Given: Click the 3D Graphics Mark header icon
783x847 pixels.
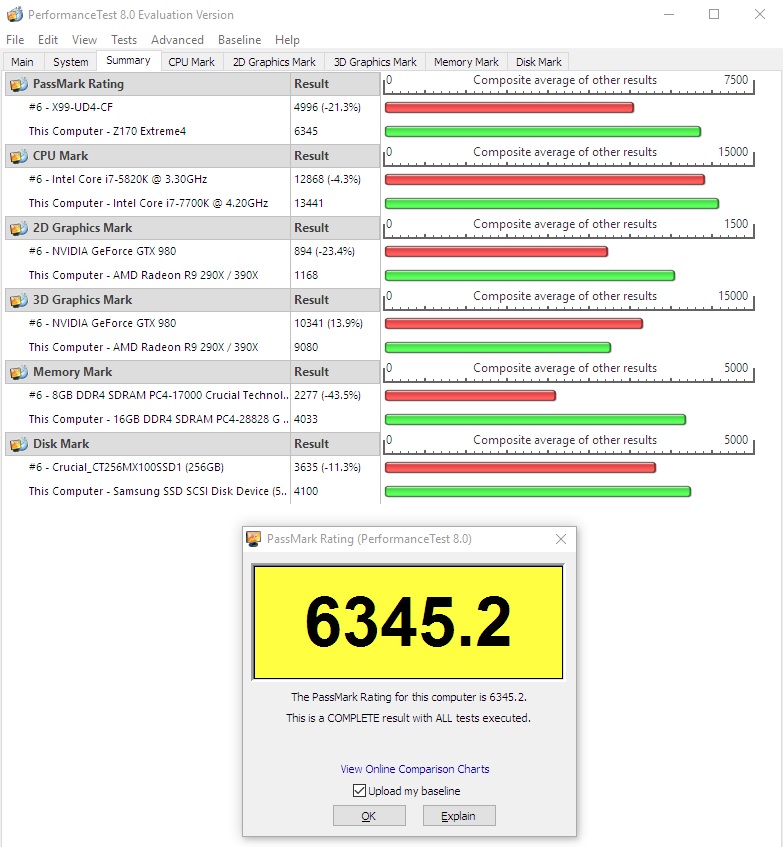Looking at the screenshot, I should point(19,300).
